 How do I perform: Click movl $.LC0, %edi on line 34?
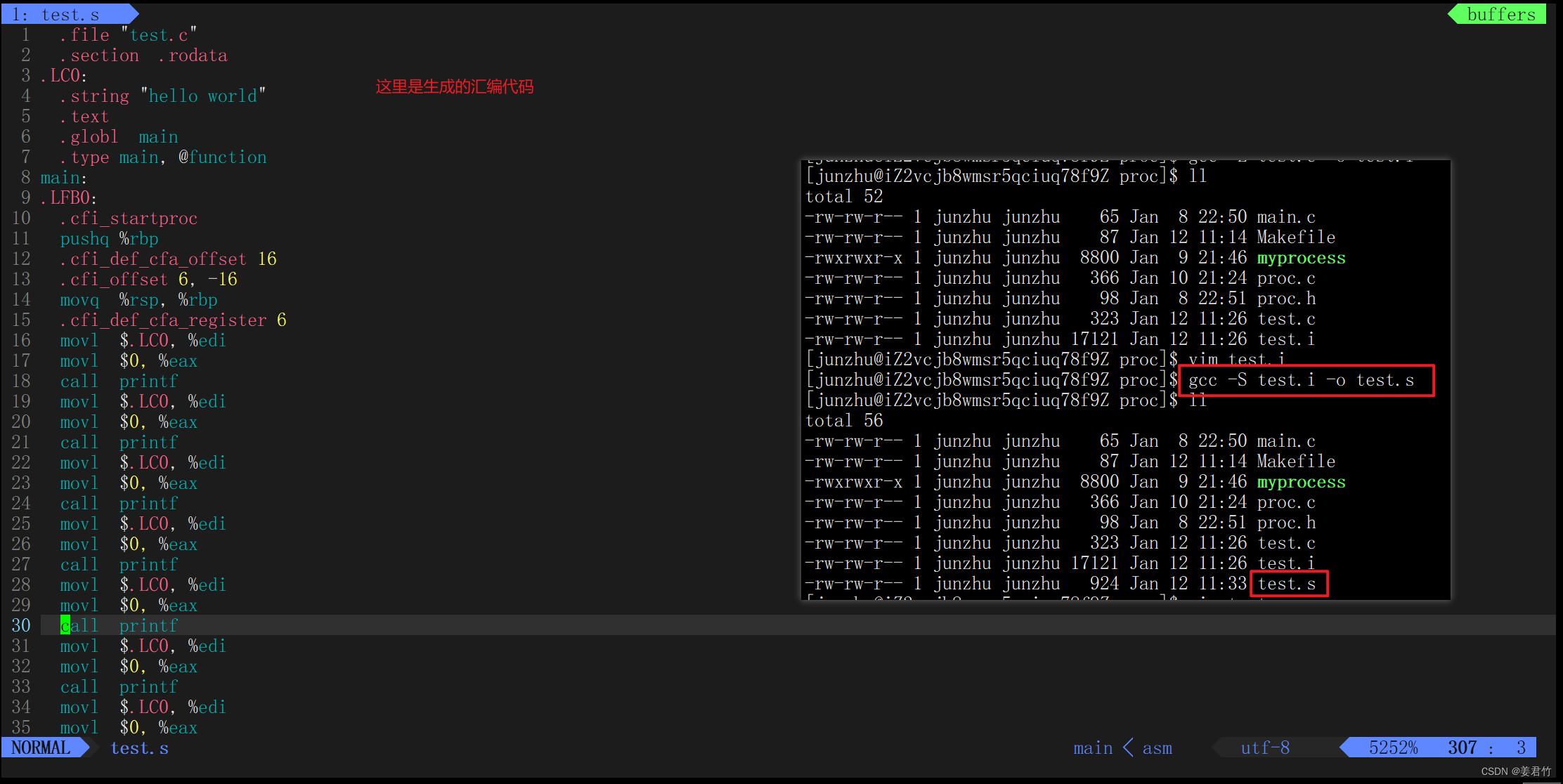click(143, 707)
